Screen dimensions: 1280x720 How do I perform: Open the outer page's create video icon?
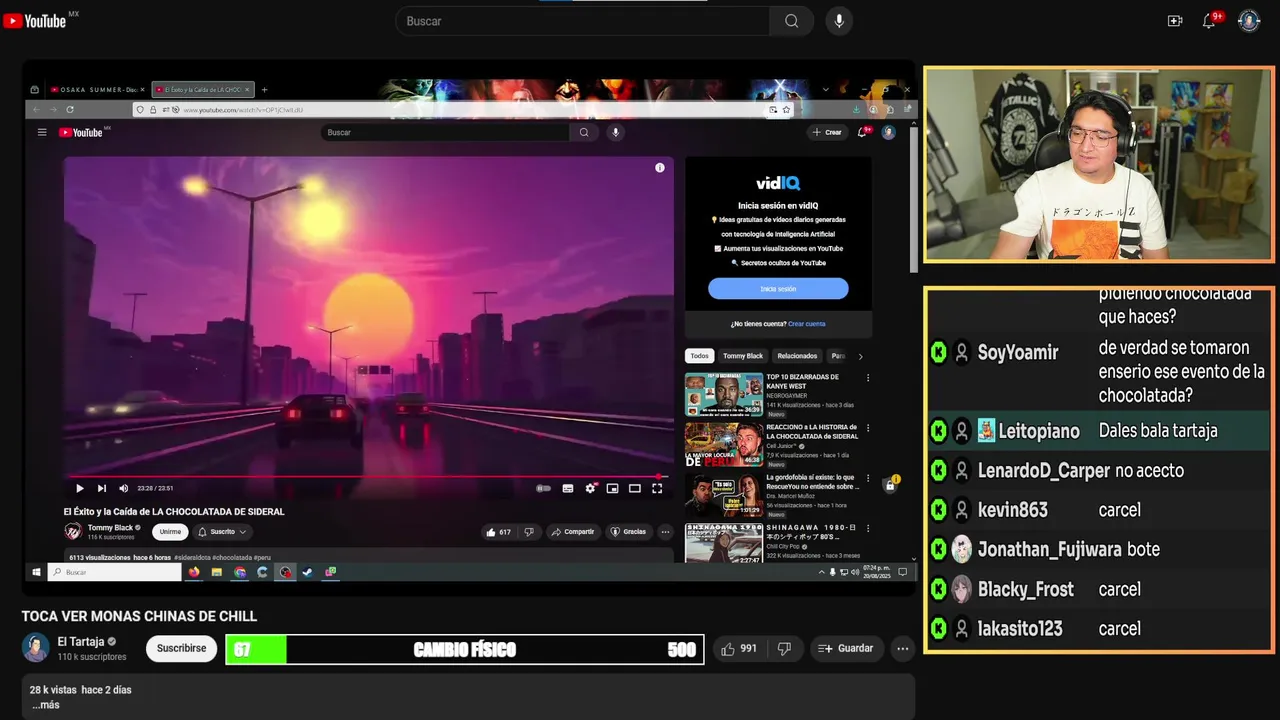coord(1175,21)
